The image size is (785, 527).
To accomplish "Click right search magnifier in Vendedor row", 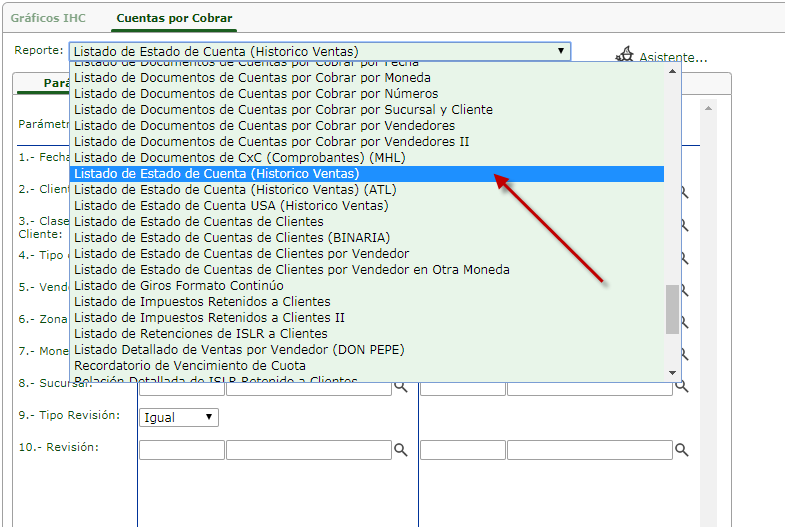I will tap(684, 290).
